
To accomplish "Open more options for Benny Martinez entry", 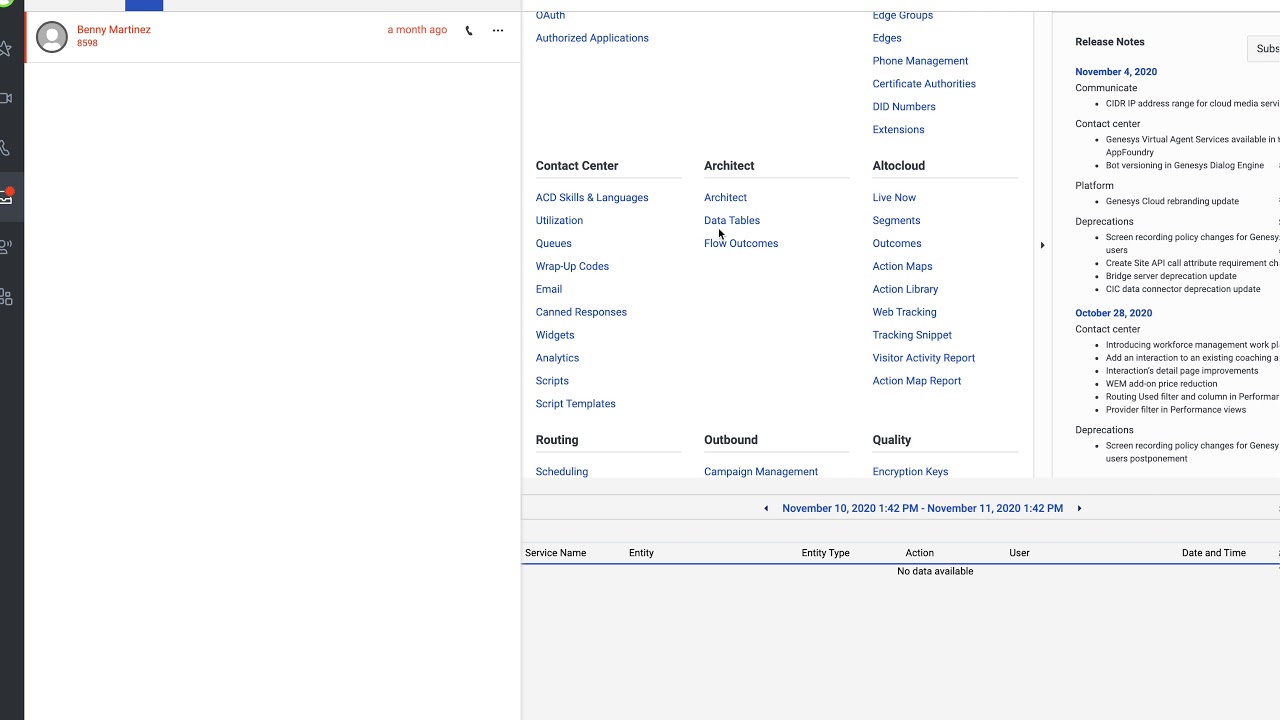I will pos(498,30).
